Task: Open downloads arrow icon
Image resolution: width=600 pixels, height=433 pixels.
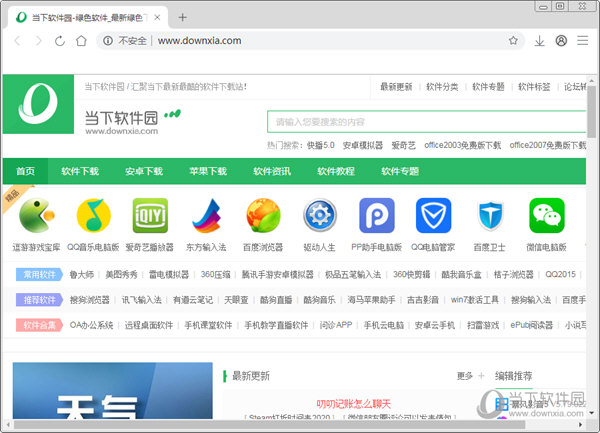Action: 540,41
